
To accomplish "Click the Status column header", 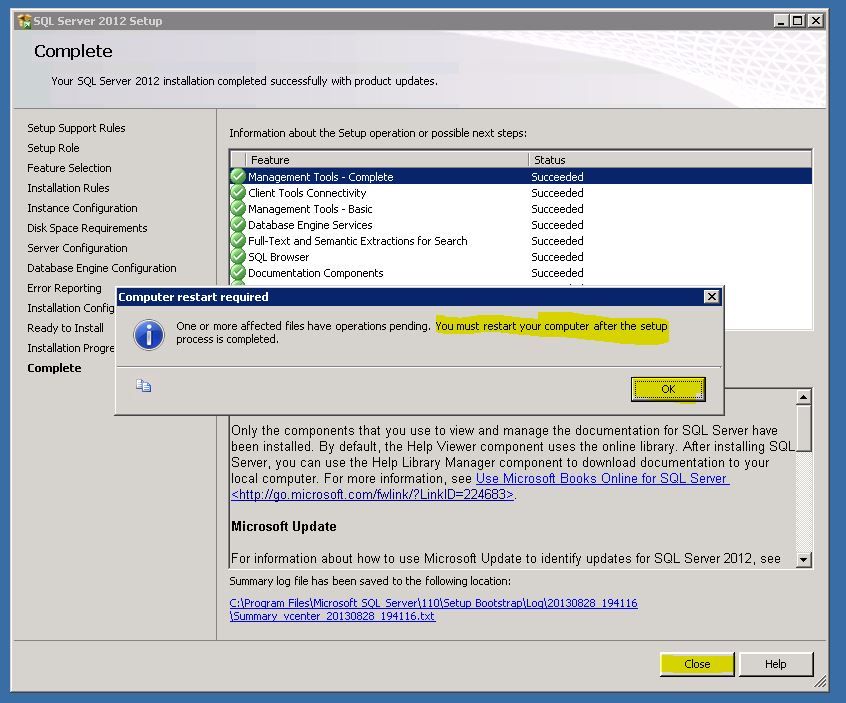I will pyautogui.click(x=670, y=160).
